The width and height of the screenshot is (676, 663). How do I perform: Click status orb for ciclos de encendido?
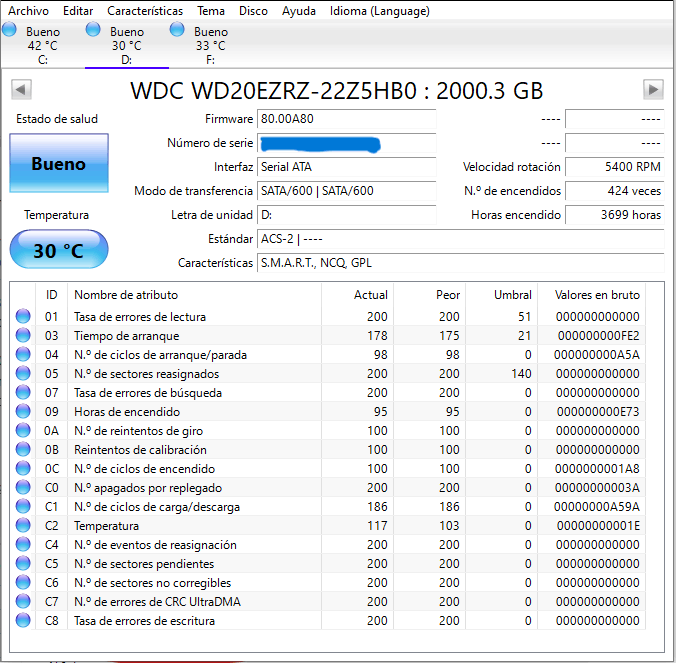(x=23, y=468)
